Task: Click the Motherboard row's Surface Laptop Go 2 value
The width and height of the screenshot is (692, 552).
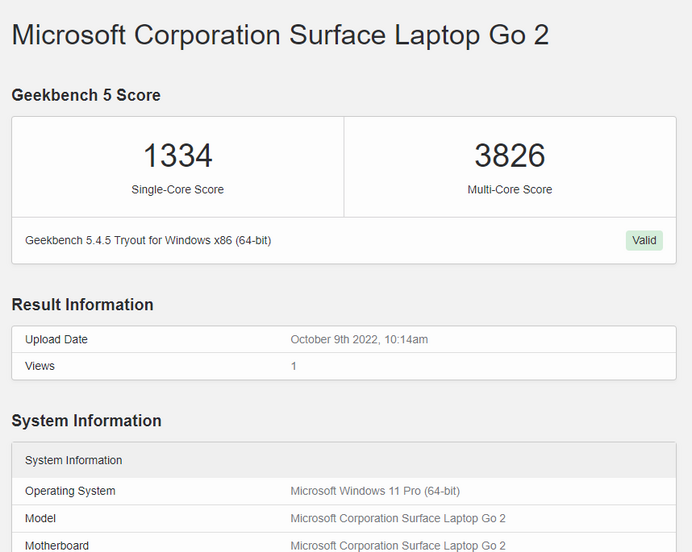Action: pyautogui.click(x=398, y=545)
